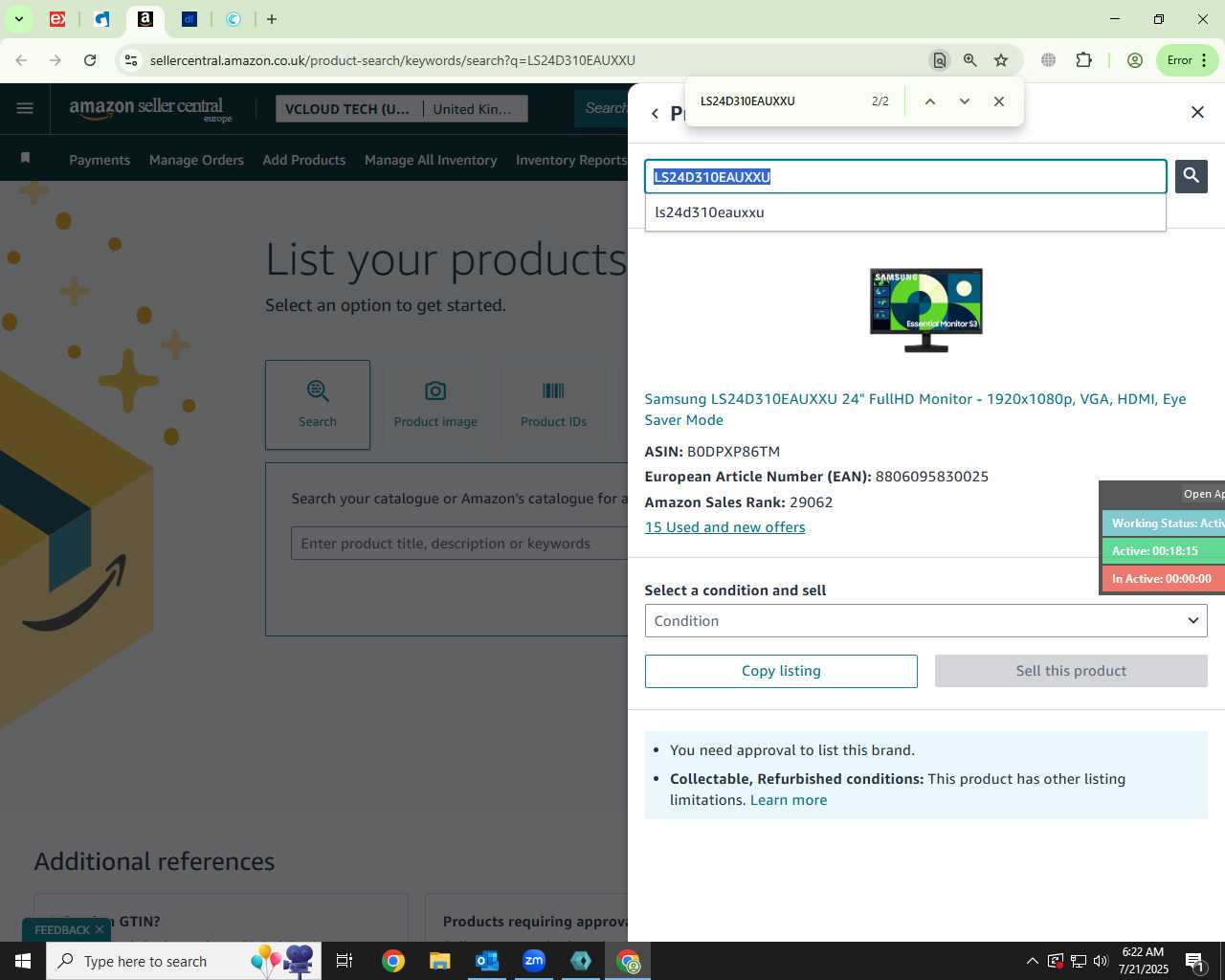
Task: Open the Learn more link
Action: pyautogui.click(x=789, y=800)
